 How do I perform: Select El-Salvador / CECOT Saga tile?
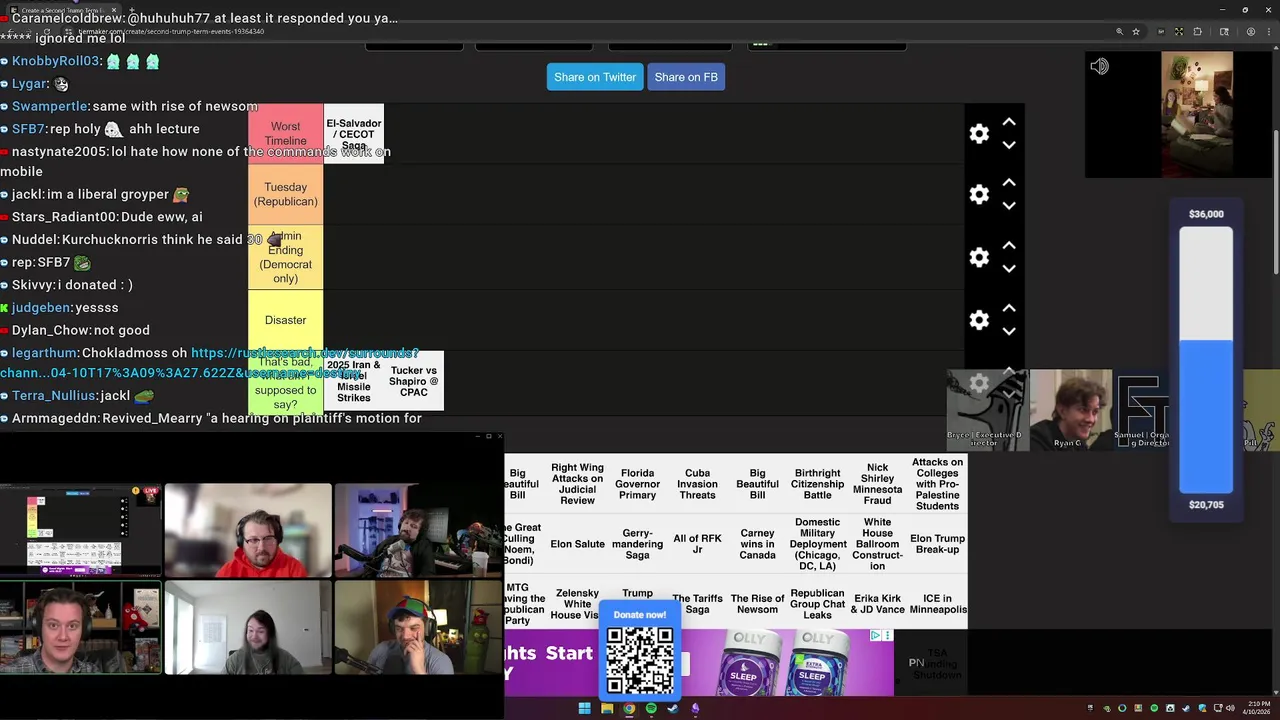[354, 134]
